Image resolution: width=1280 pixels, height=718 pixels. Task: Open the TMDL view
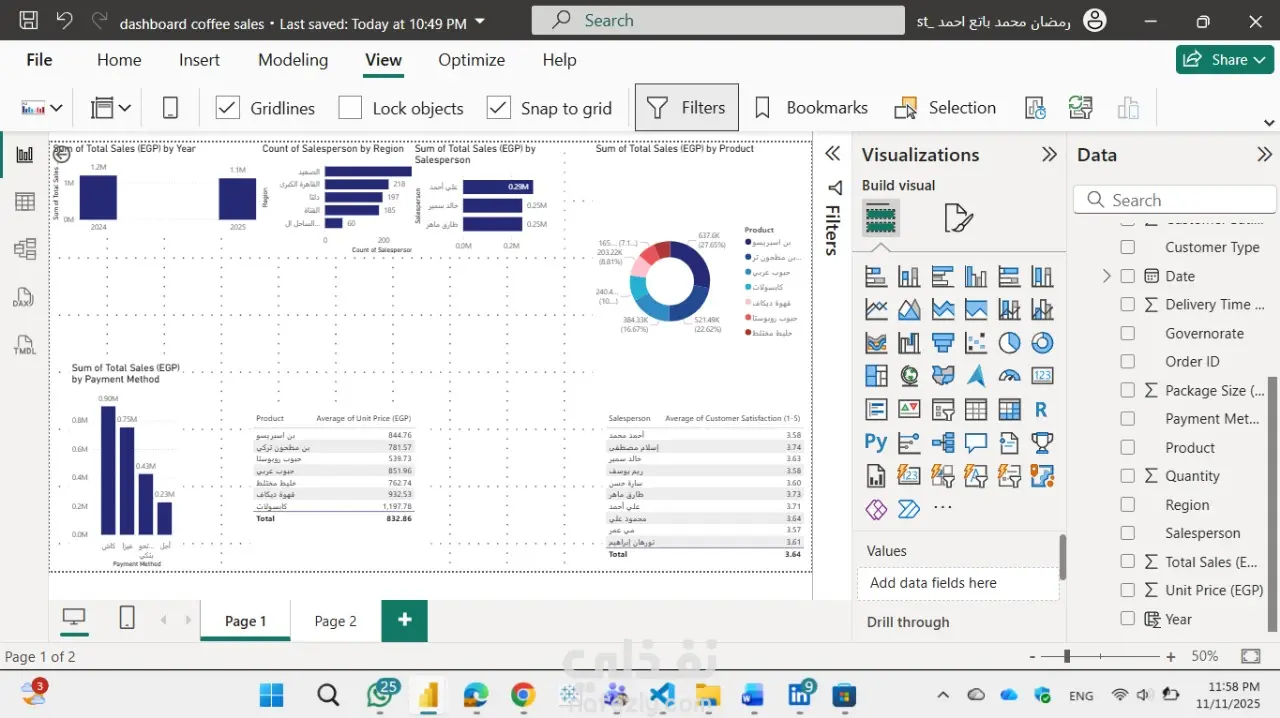(x=25, y=345)
